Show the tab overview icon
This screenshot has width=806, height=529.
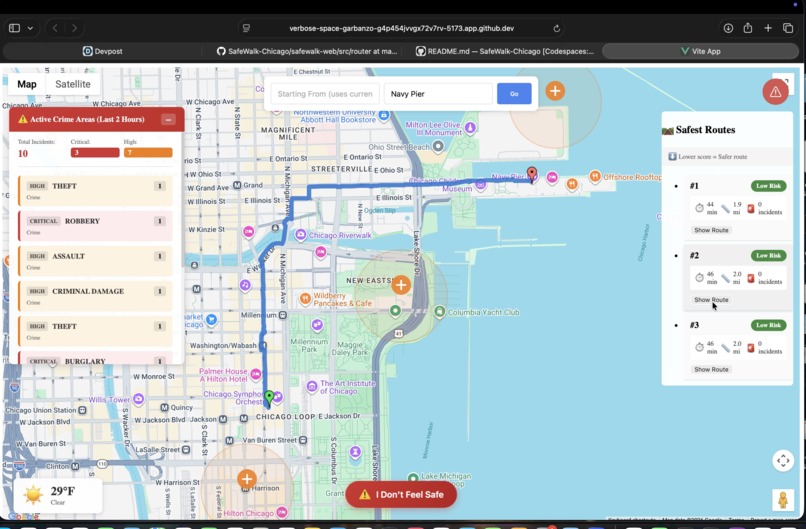click(787, 28)
